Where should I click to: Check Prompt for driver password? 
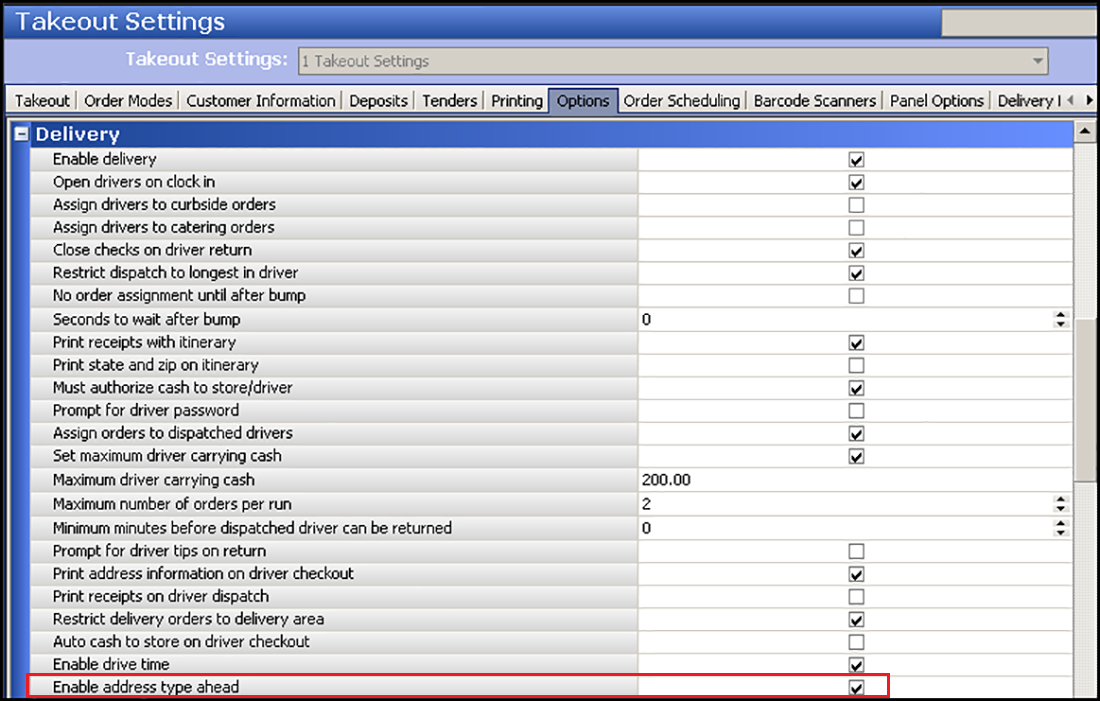point(856,411)
